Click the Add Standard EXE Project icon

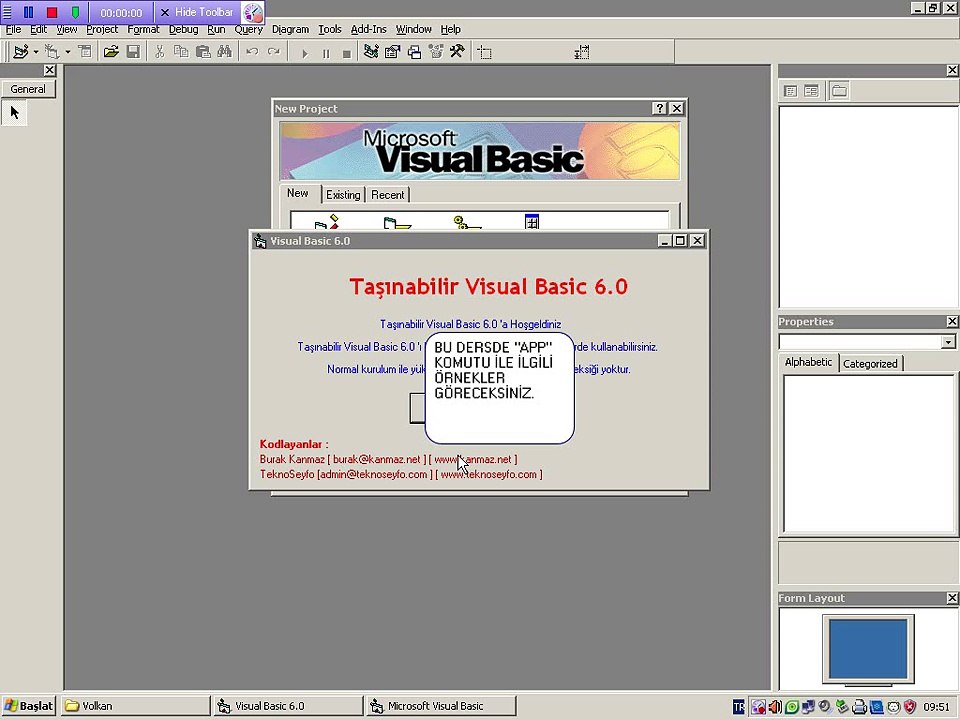tap(21, 52)
